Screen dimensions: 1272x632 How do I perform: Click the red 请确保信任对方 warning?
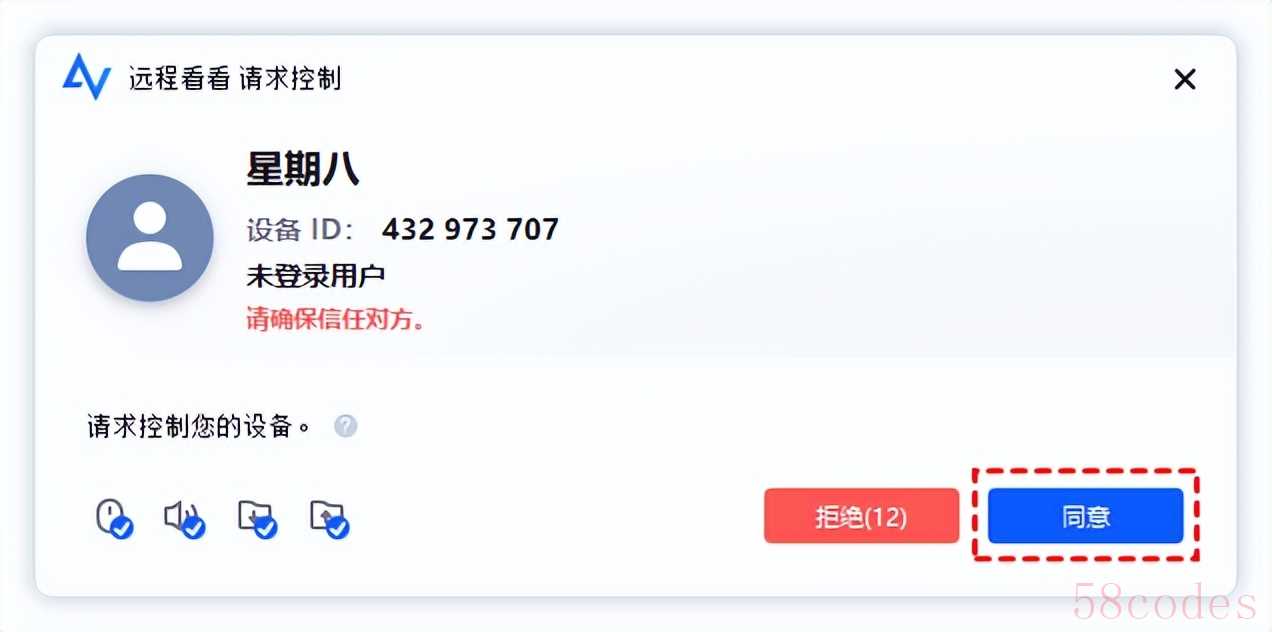tap(336, 319)
